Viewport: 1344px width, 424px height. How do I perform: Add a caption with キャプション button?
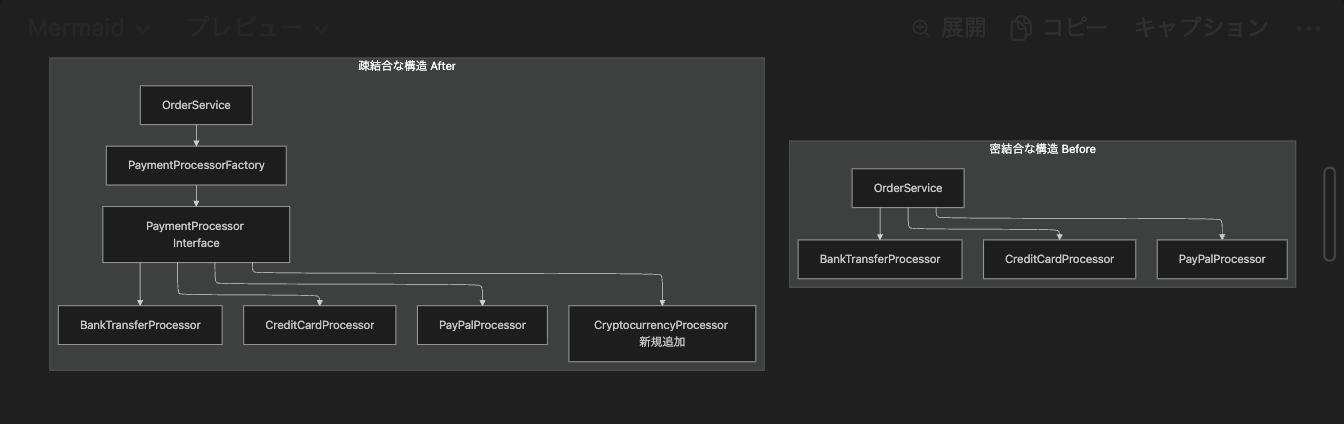click(x=1200, y=28)
